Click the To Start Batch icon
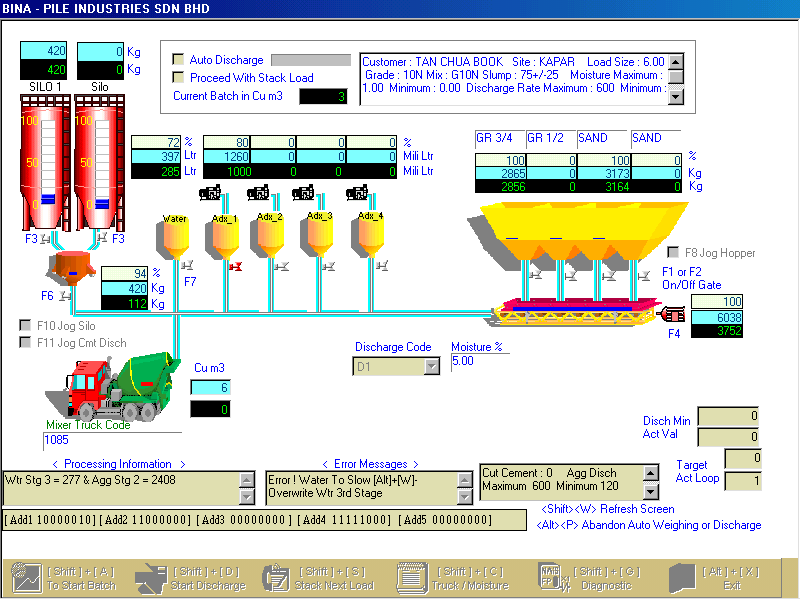Viewport: 800px width, 600px height. pos(26,577)
